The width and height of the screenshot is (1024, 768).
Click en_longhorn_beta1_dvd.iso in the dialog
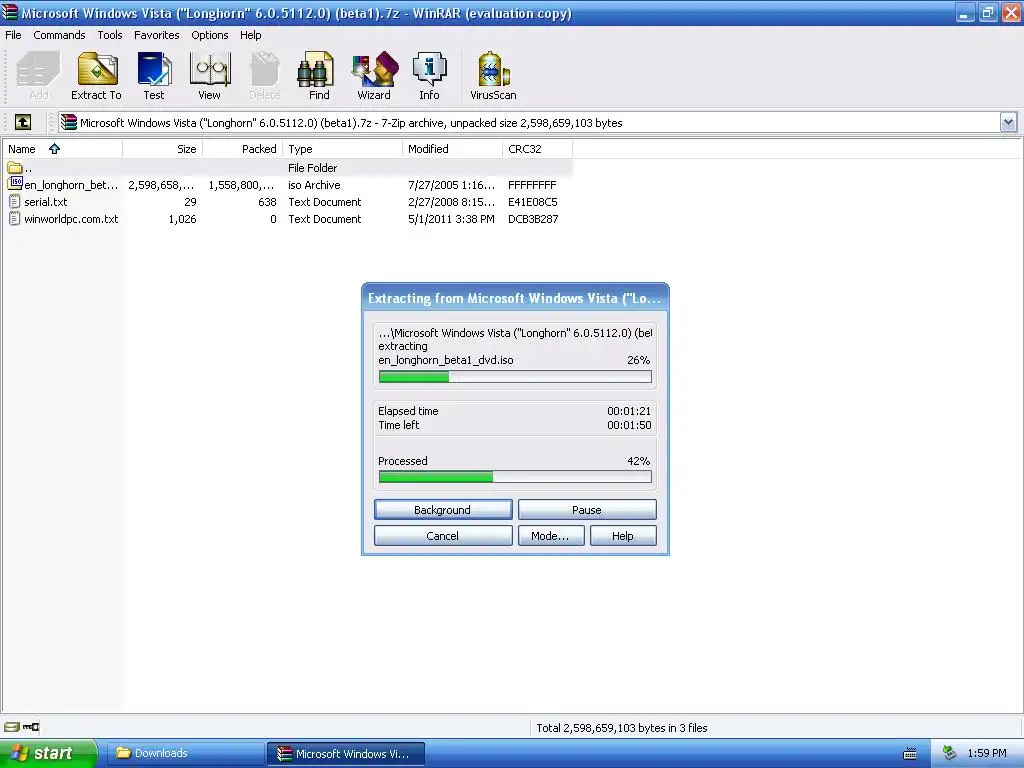click(446, 360)
